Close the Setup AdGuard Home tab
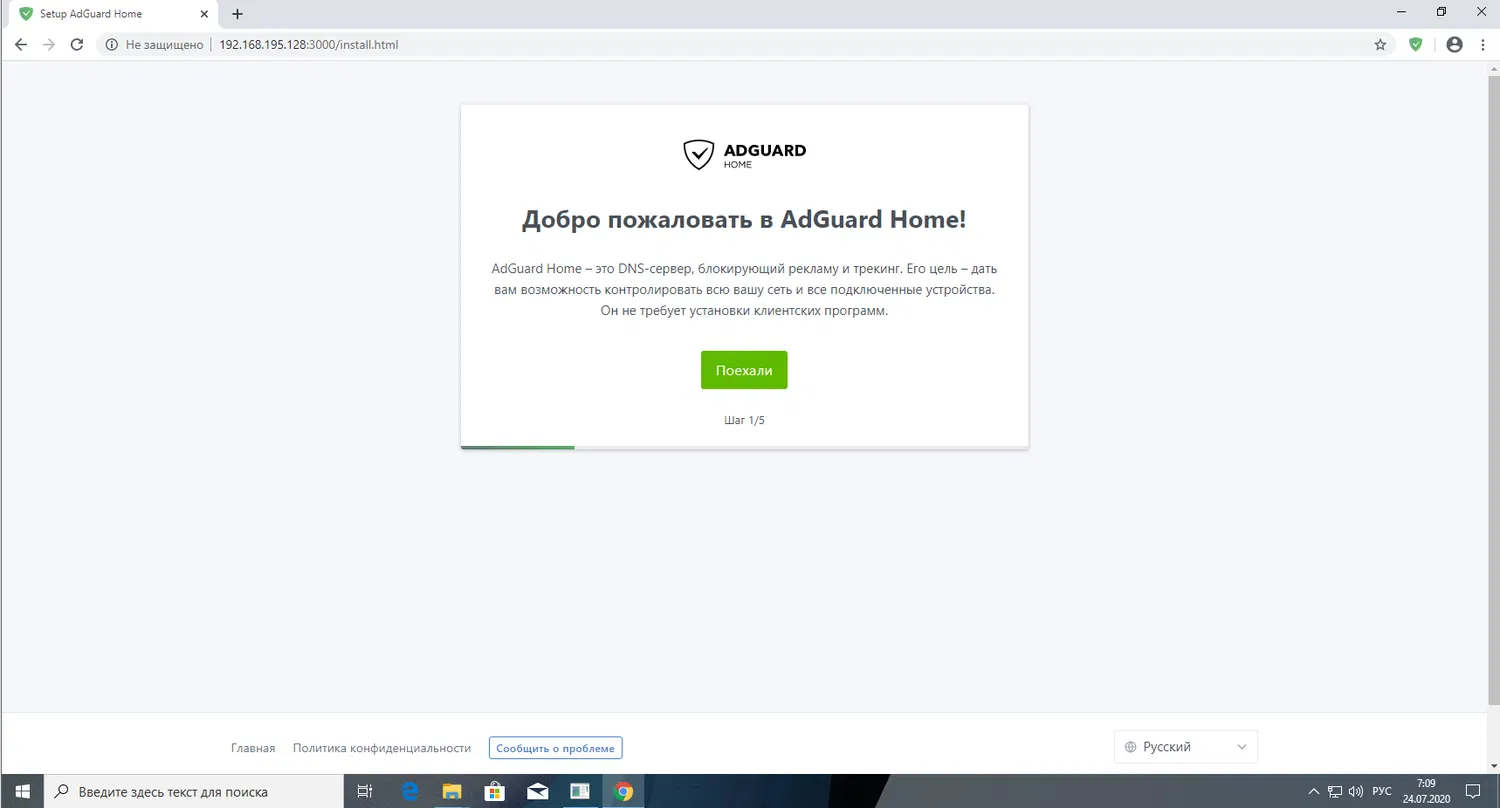Screen dimensions: 1500x808 tap(203, 14)
